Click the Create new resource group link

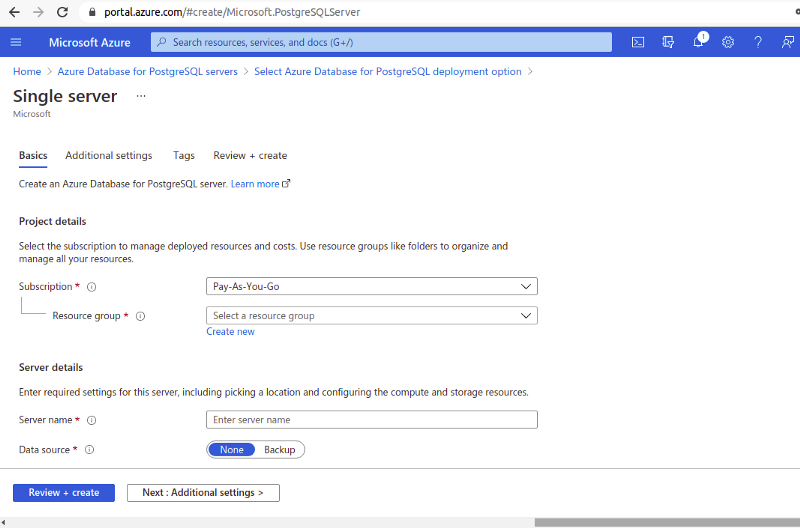pyautogui.click(x=230, y=332)
